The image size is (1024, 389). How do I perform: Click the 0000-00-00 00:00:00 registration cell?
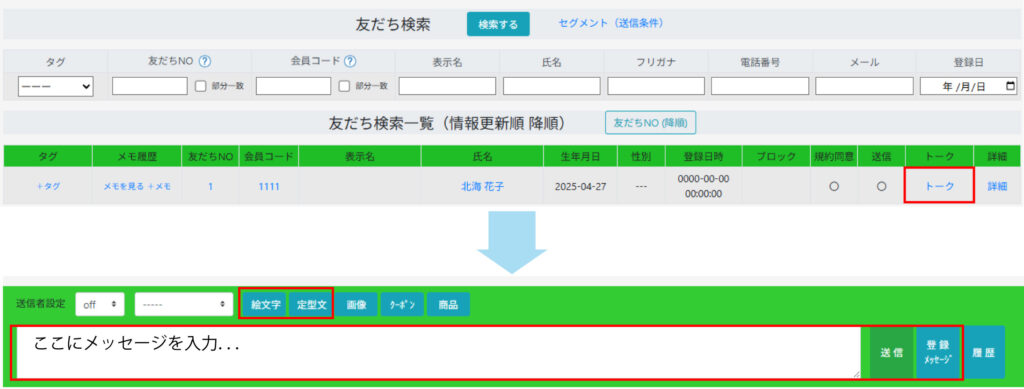[703, 186]
